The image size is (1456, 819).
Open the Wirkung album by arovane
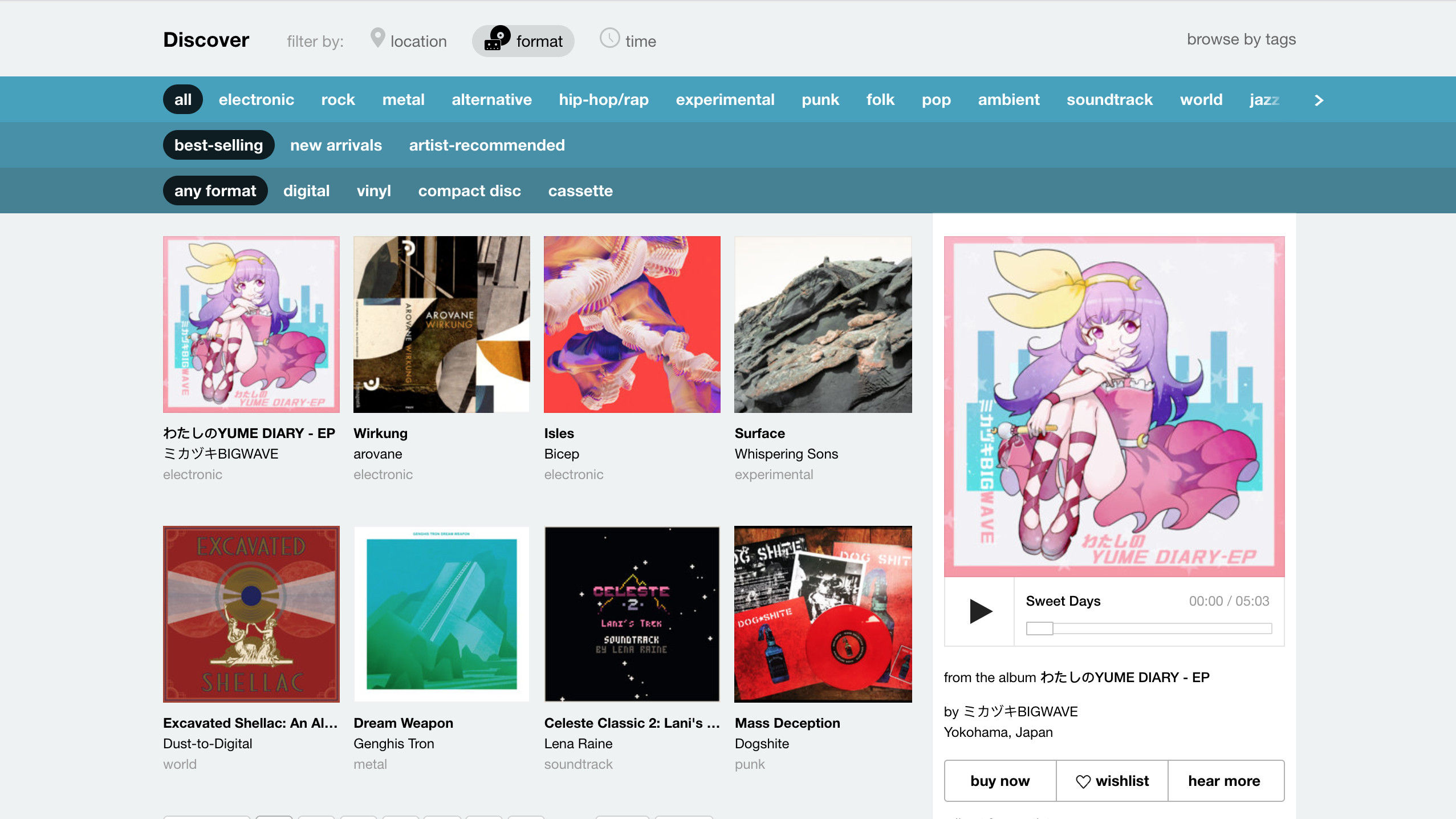[x=441, y=324]
